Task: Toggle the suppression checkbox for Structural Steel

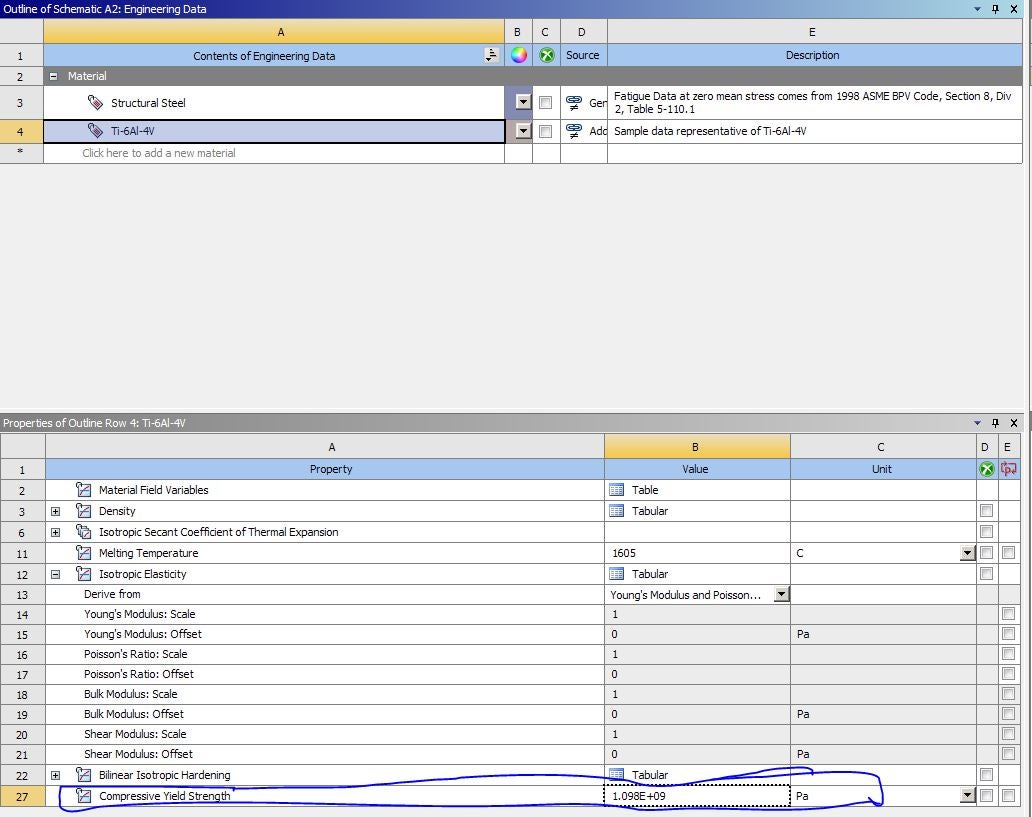Action: tap(545, 103)
